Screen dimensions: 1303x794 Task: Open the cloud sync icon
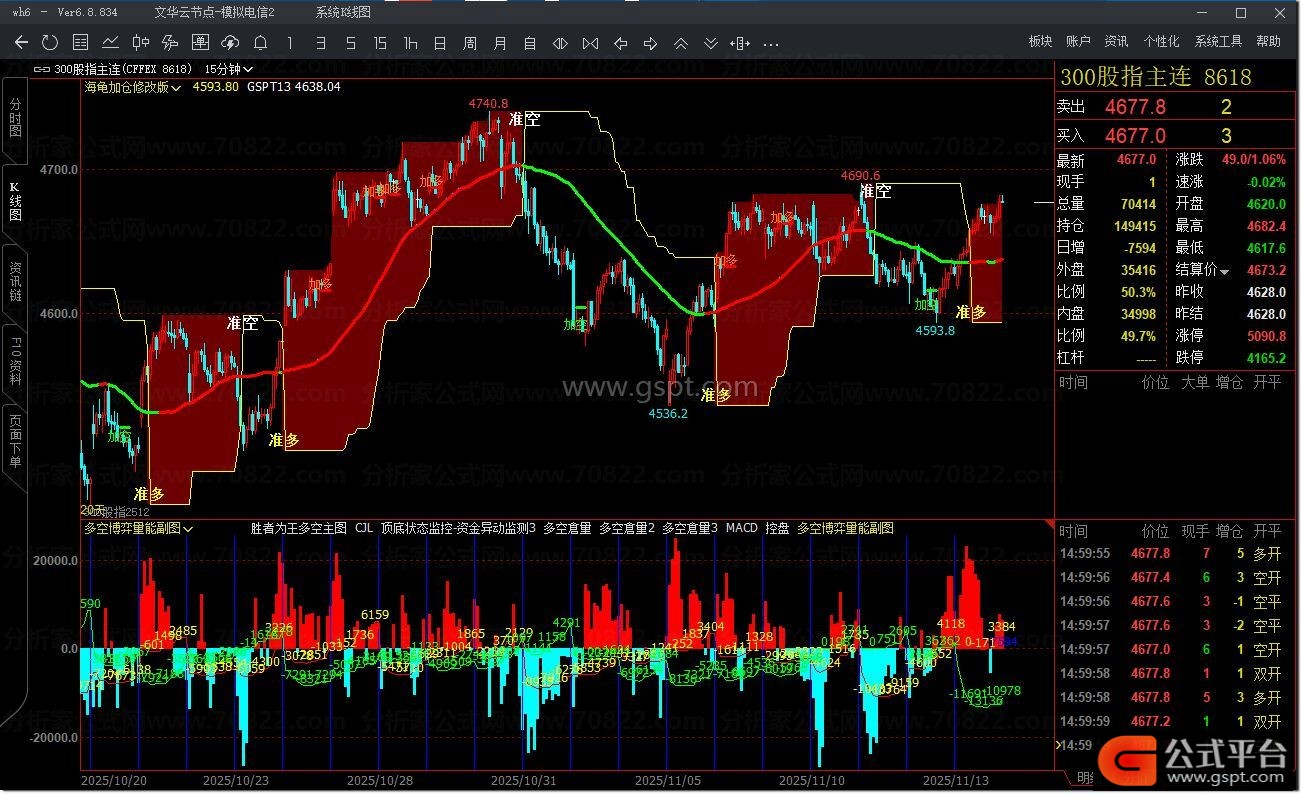[x=230, y=43]
